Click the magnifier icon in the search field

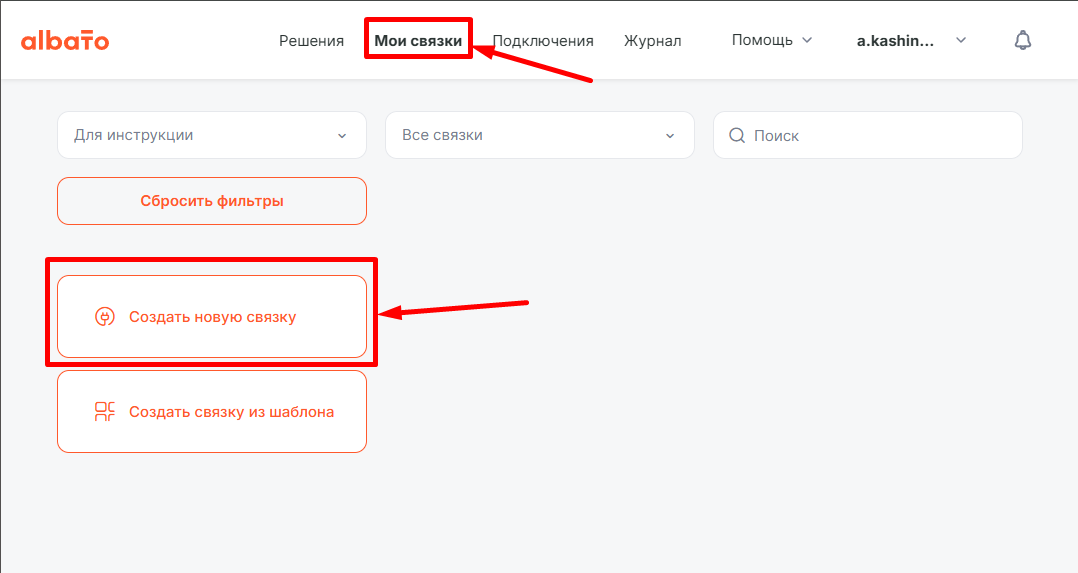737,135
